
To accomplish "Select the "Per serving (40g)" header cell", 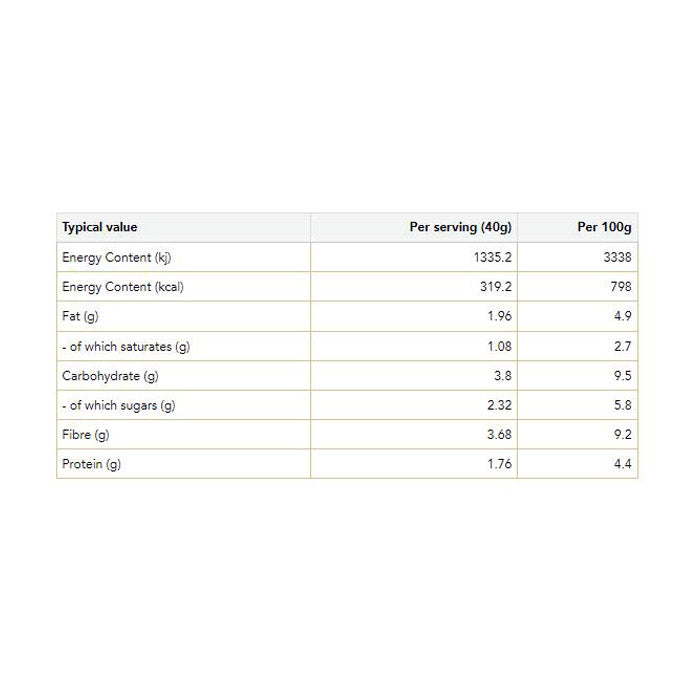I will 460,227.
